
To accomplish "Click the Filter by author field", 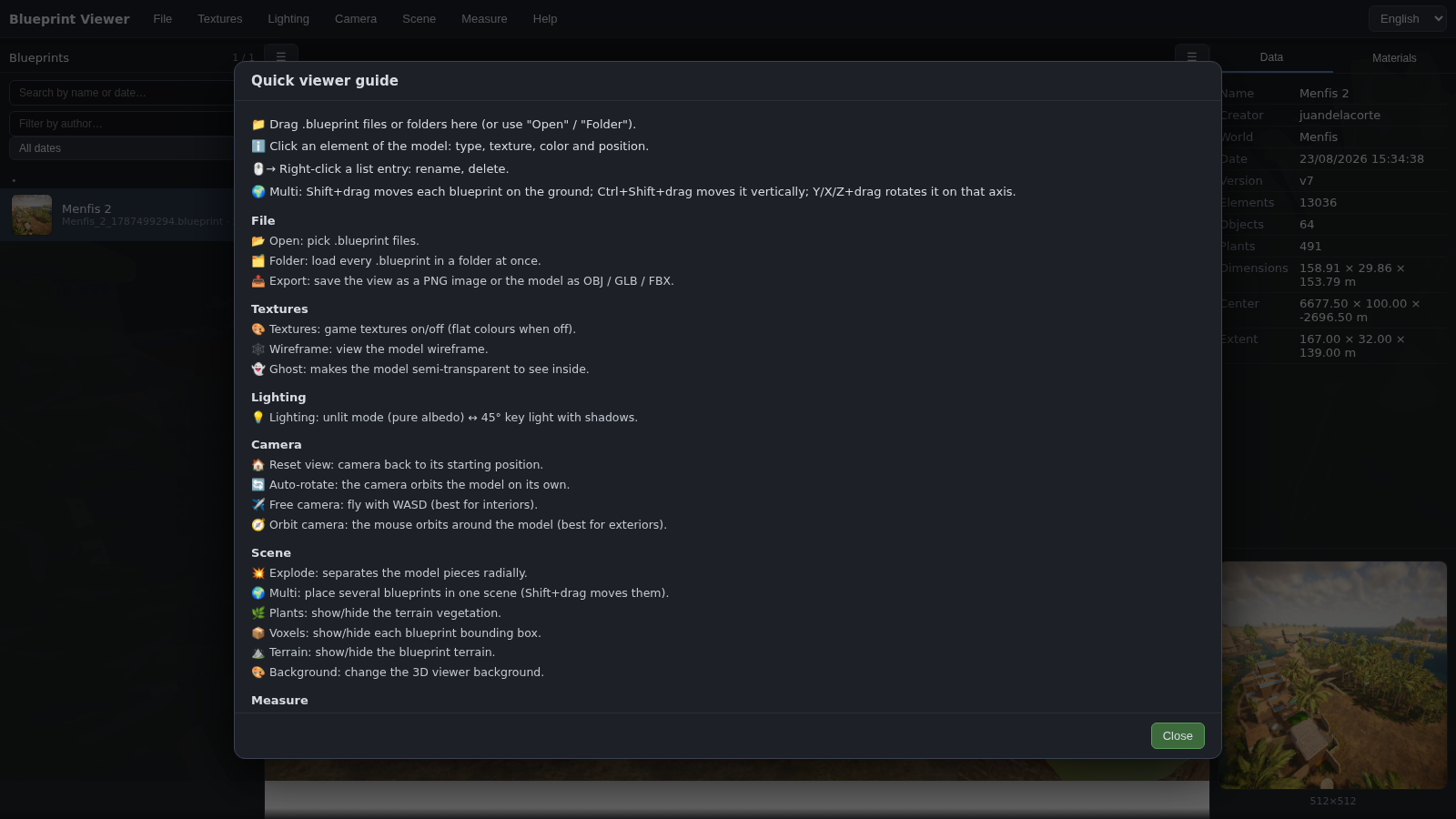I will 122,124.
